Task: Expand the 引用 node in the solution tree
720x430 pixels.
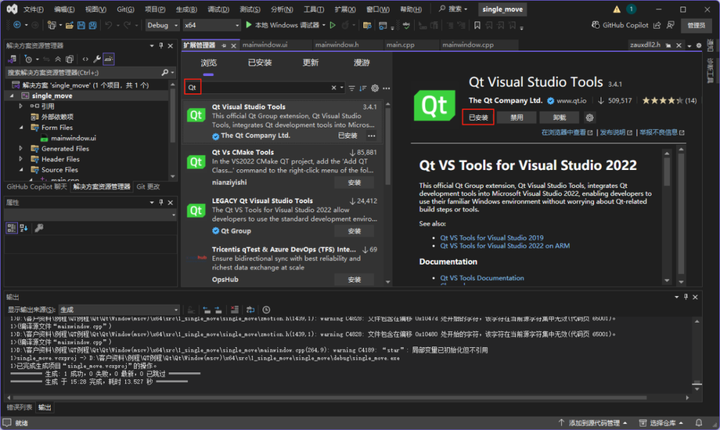Action: tap(20, 106)
